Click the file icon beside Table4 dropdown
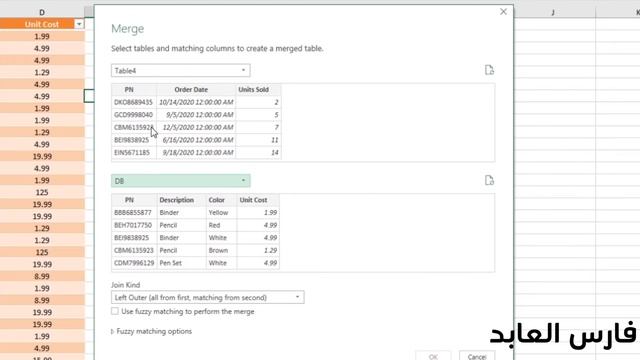640x360 pixels. pyautogui.click(x=489, y=70)
